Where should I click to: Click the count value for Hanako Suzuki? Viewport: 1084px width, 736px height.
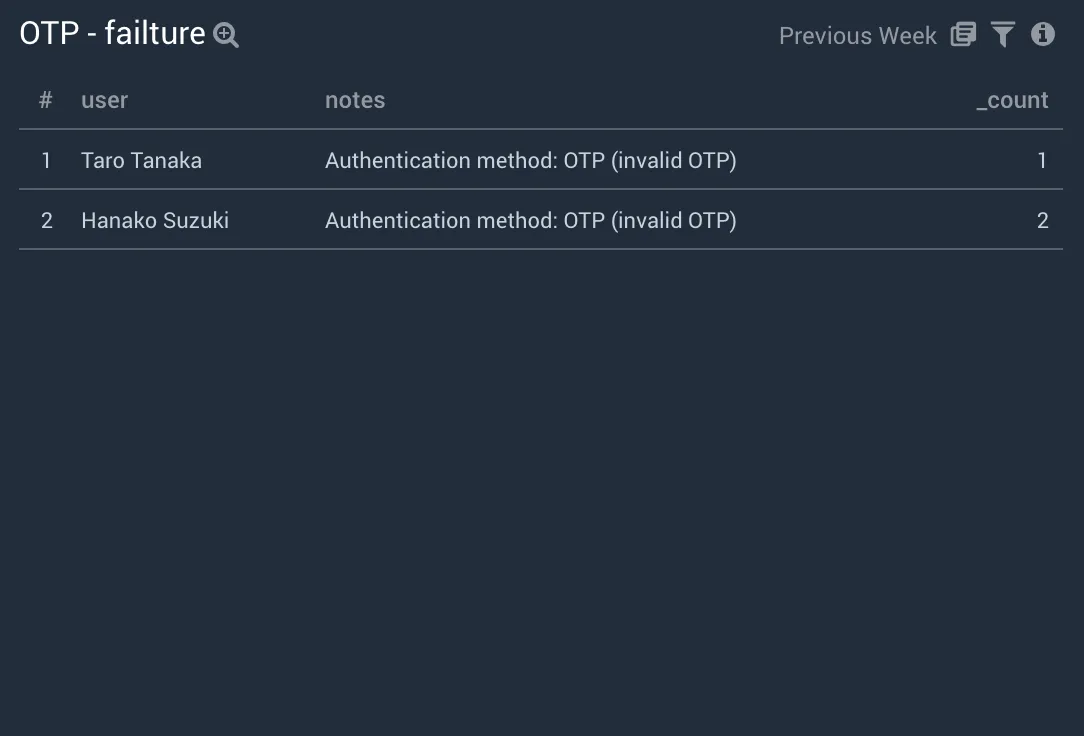click(x=1042, y=220)
